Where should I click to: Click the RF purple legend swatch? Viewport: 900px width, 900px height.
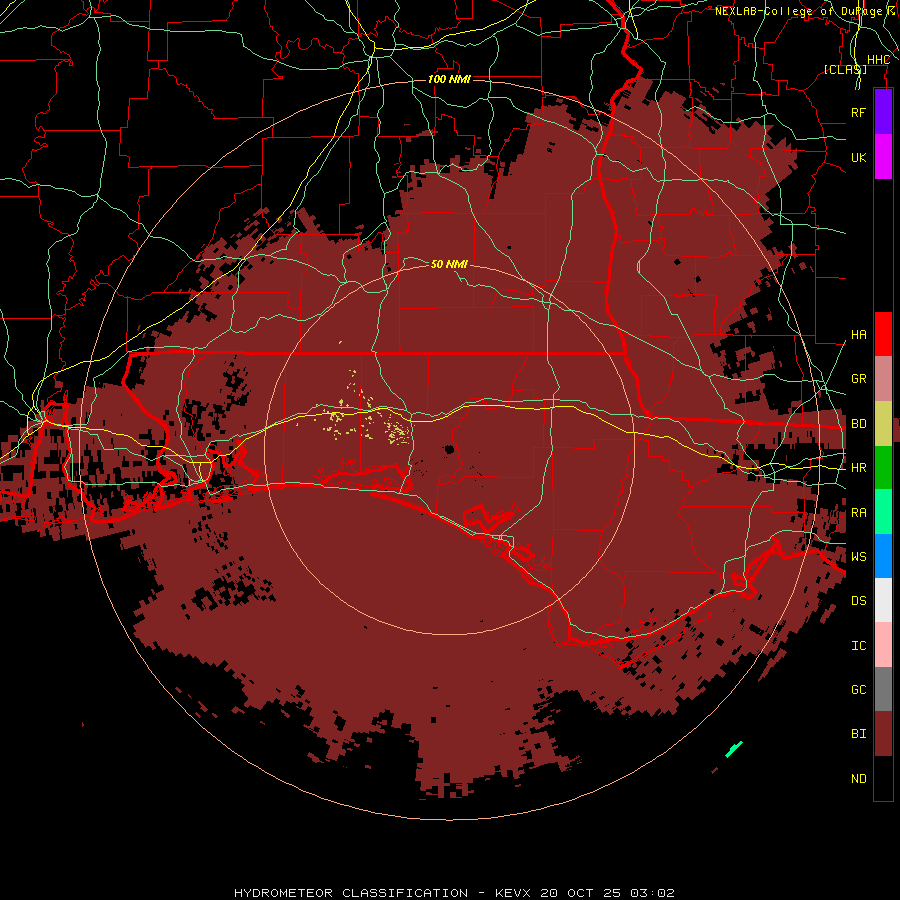pos(883,112)
